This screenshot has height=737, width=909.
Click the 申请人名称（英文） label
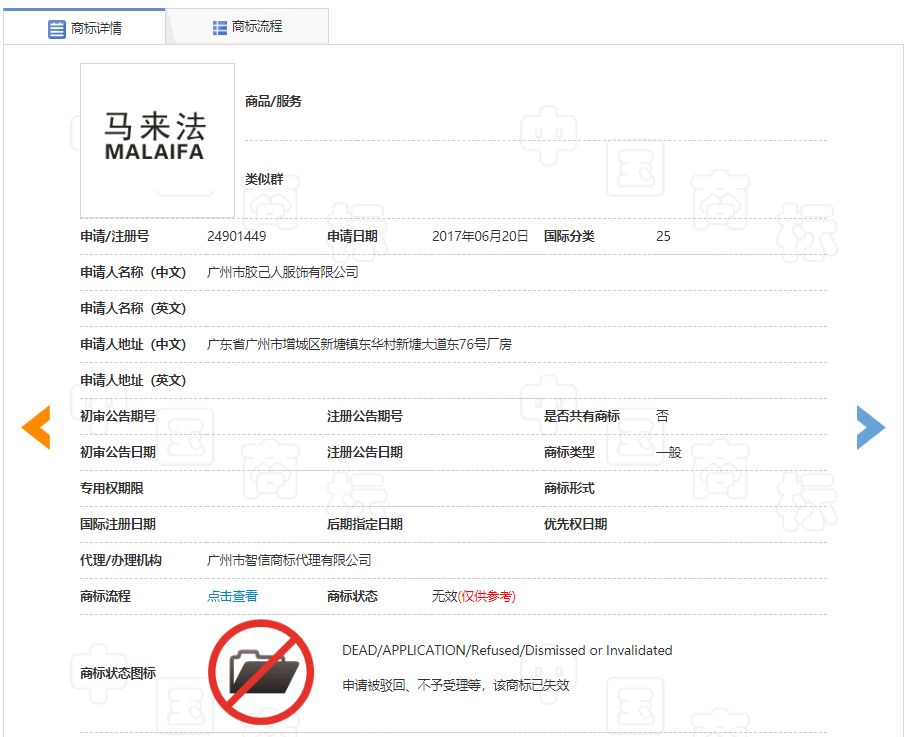pos(133,308)
